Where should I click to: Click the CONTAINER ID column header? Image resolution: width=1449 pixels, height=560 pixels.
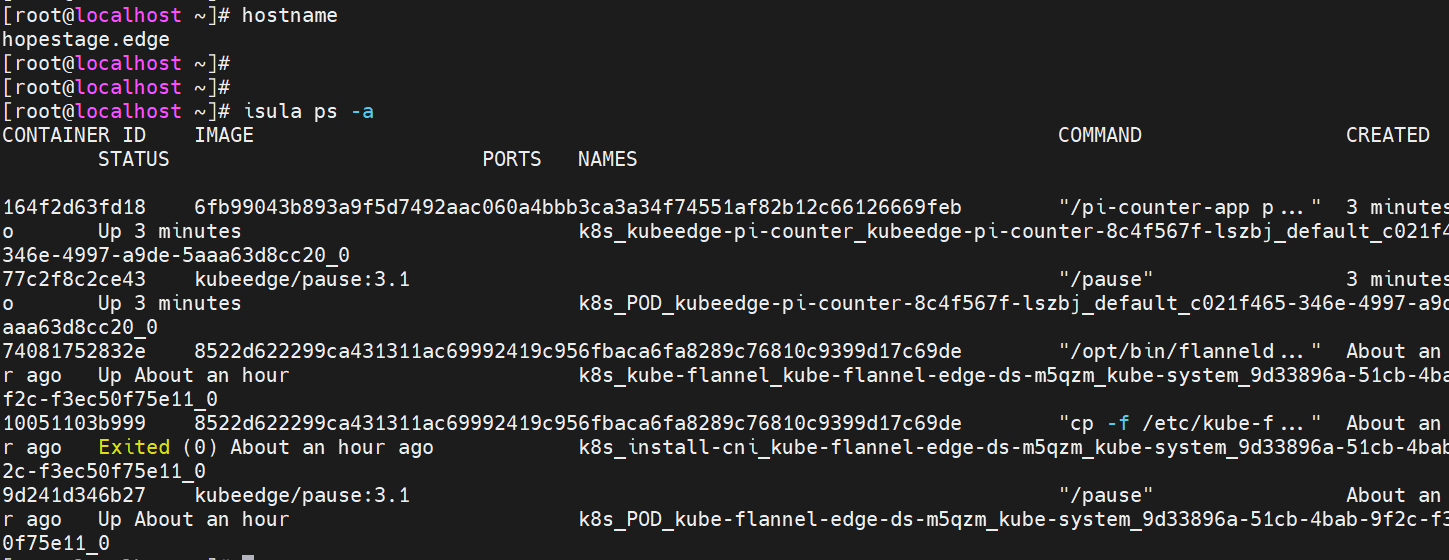pos(74,135)
